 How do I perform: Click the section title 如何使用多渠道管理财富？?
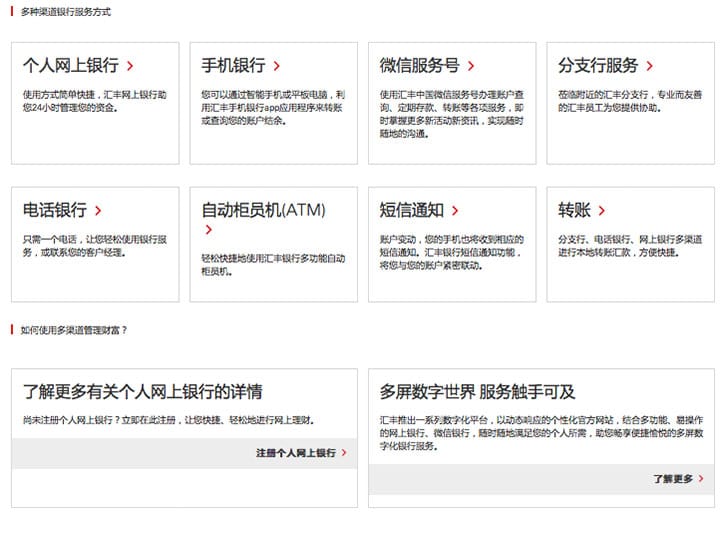point(74,330)
